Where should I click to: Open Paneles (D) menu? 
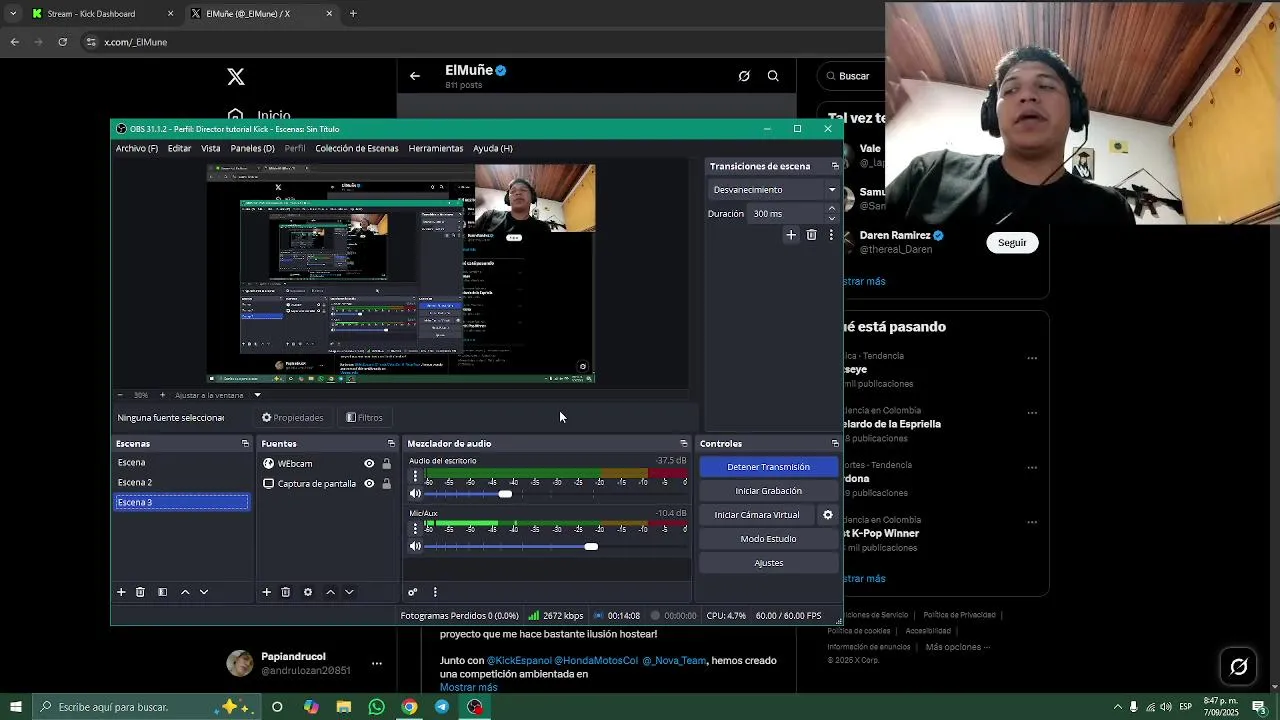coord(253,148)
